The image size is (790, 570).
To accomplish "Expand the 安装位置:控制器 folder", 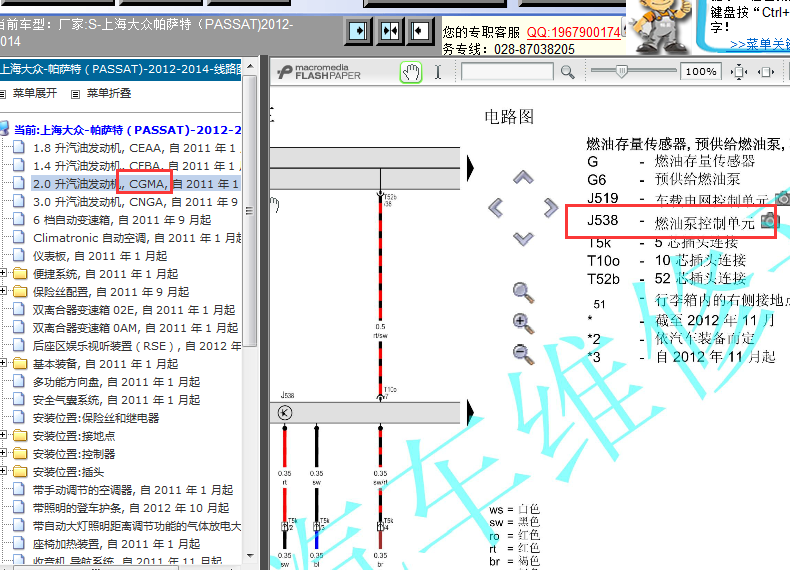I will 3,453.
